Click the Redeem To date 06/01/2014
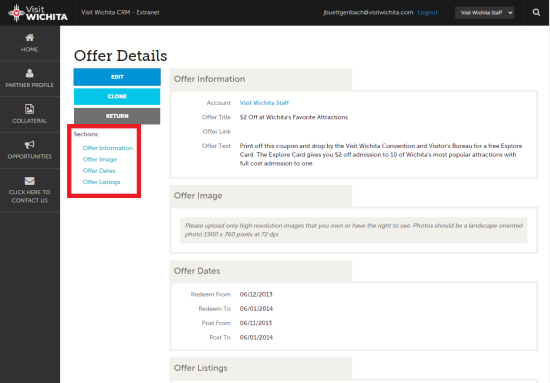Screen dimensions: 550x383 256,309
